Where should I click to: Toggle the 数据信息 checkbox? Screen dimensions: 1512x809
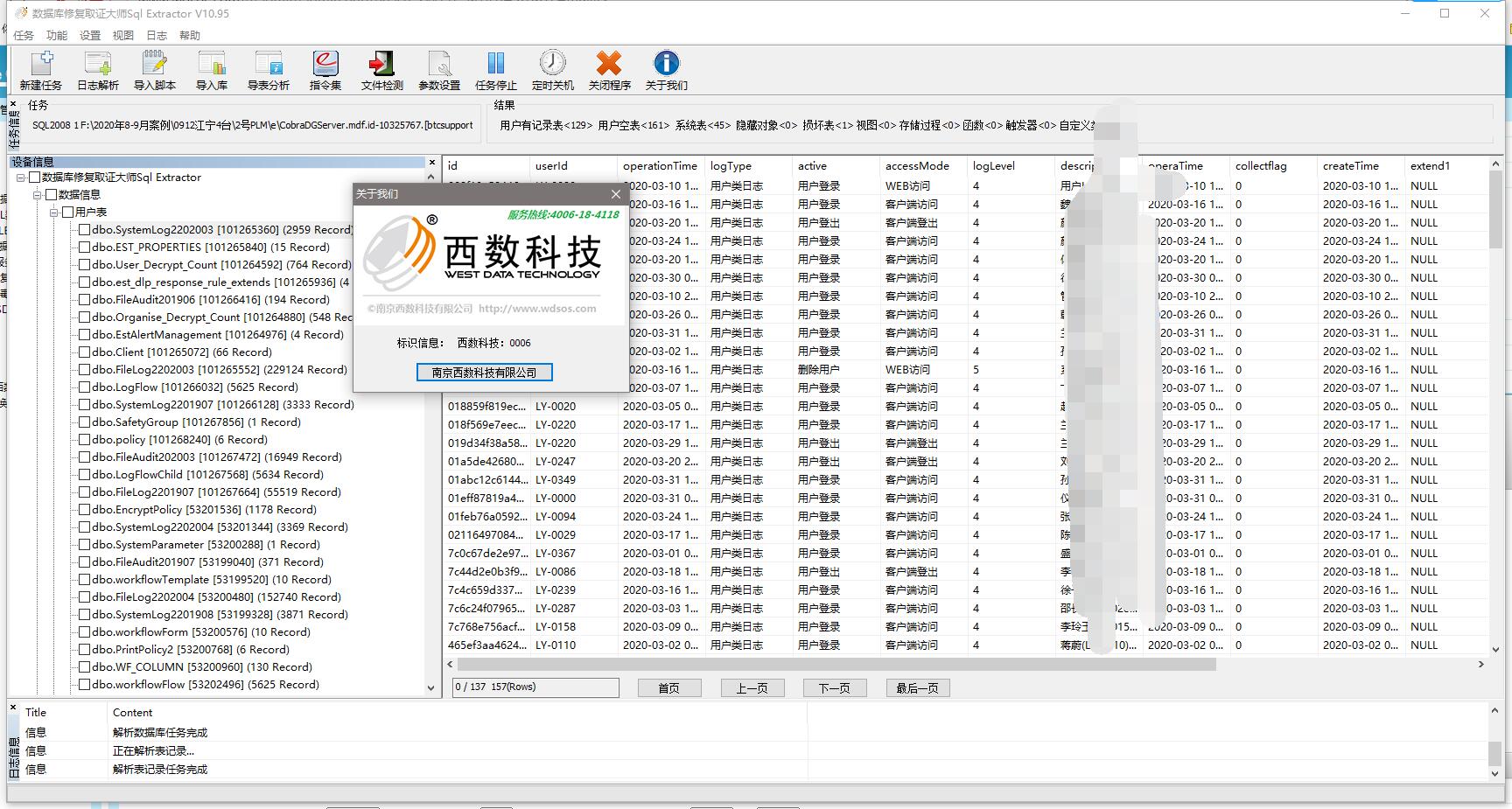51,195
